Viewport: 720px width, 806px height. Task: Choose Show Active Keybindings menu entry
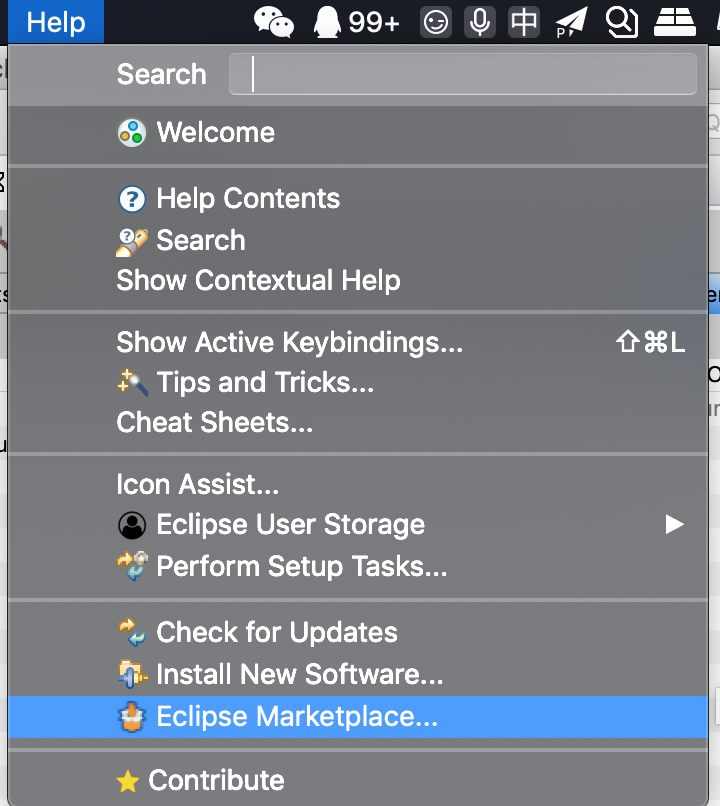tap(290, 343)
